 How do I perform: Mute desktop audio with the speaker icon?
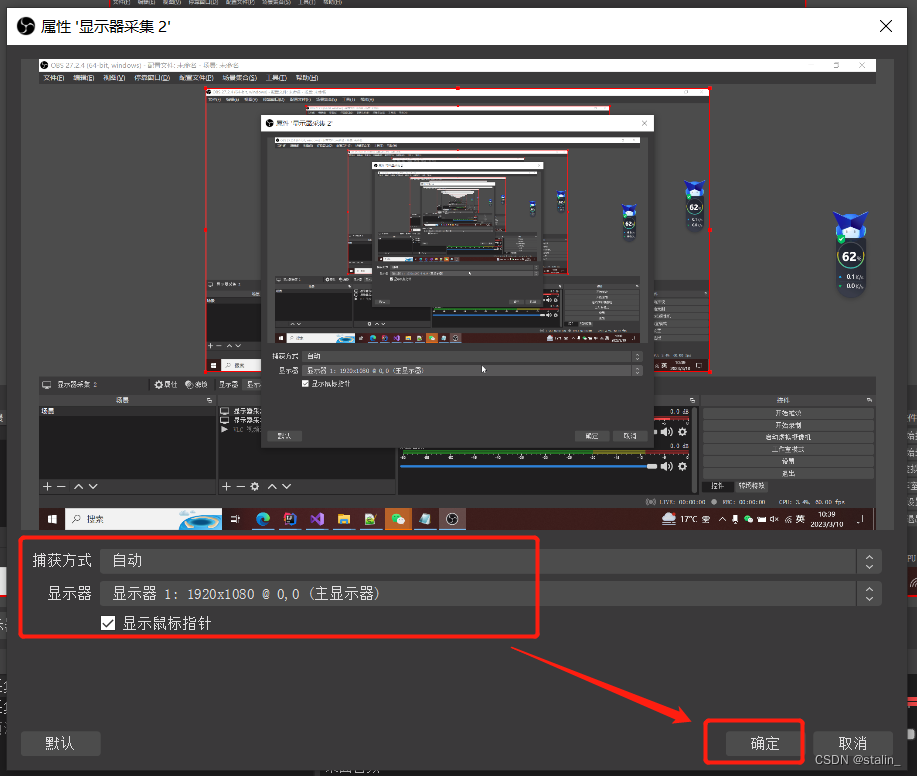[666, 433]
